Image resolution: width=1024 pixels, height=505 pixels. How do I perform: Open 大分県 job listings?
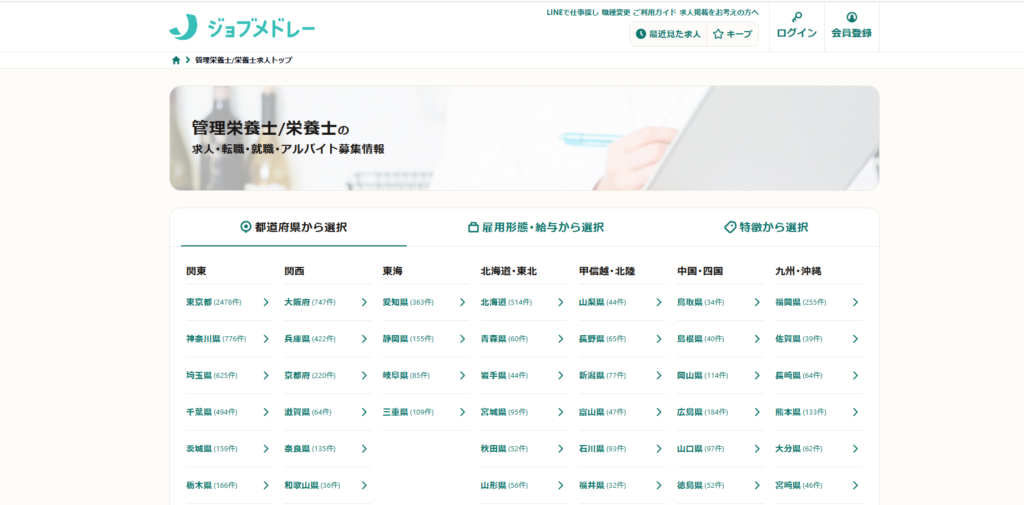click(x=818, y=449)
